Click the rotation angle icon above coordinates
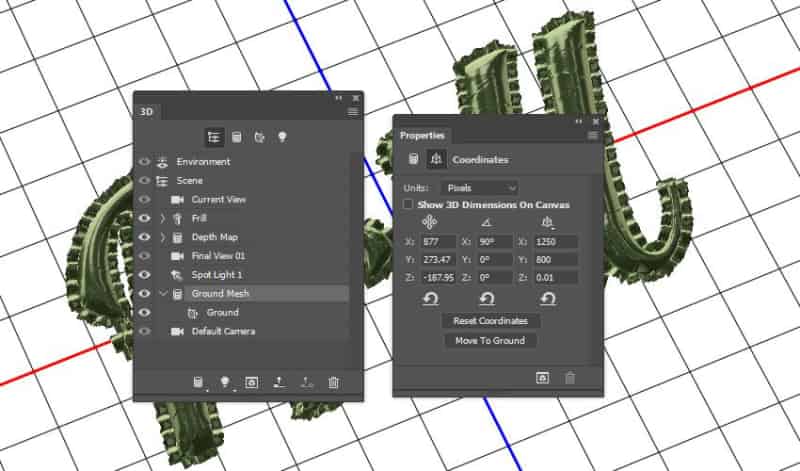 point(486,222)
